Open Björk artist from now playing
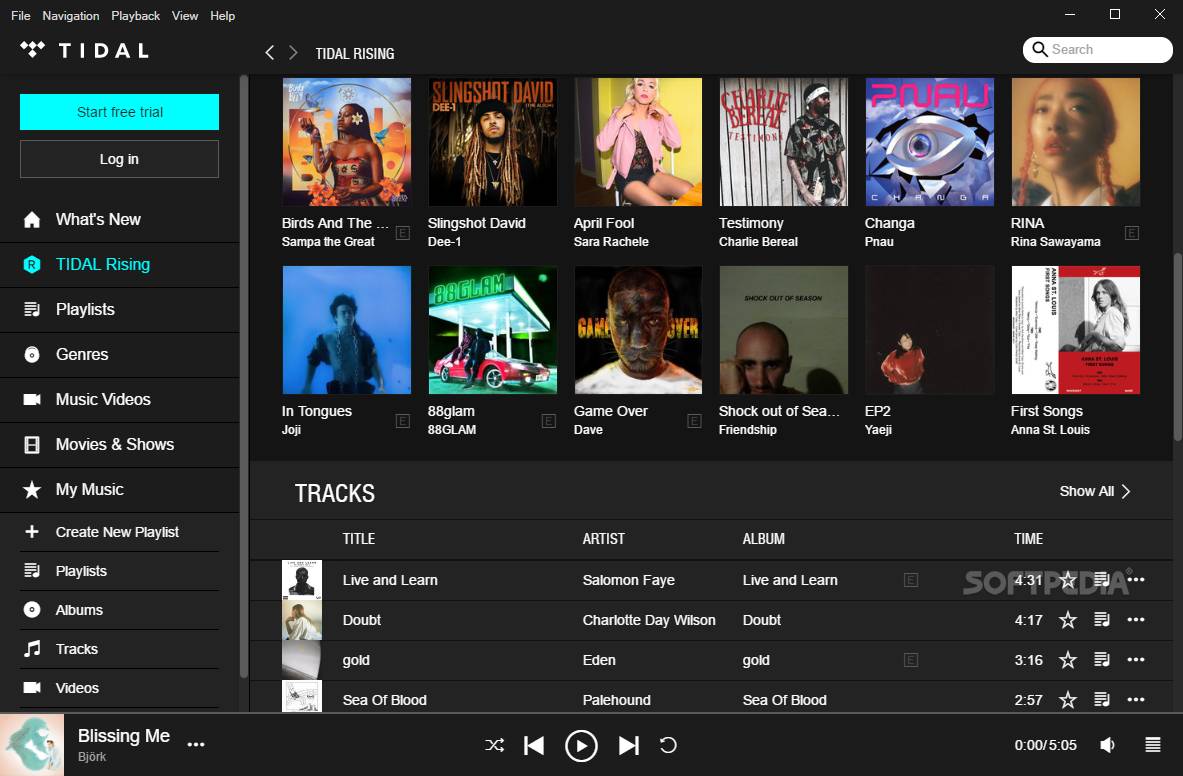This screenshot has width=1183, height=776. [92, 756]
